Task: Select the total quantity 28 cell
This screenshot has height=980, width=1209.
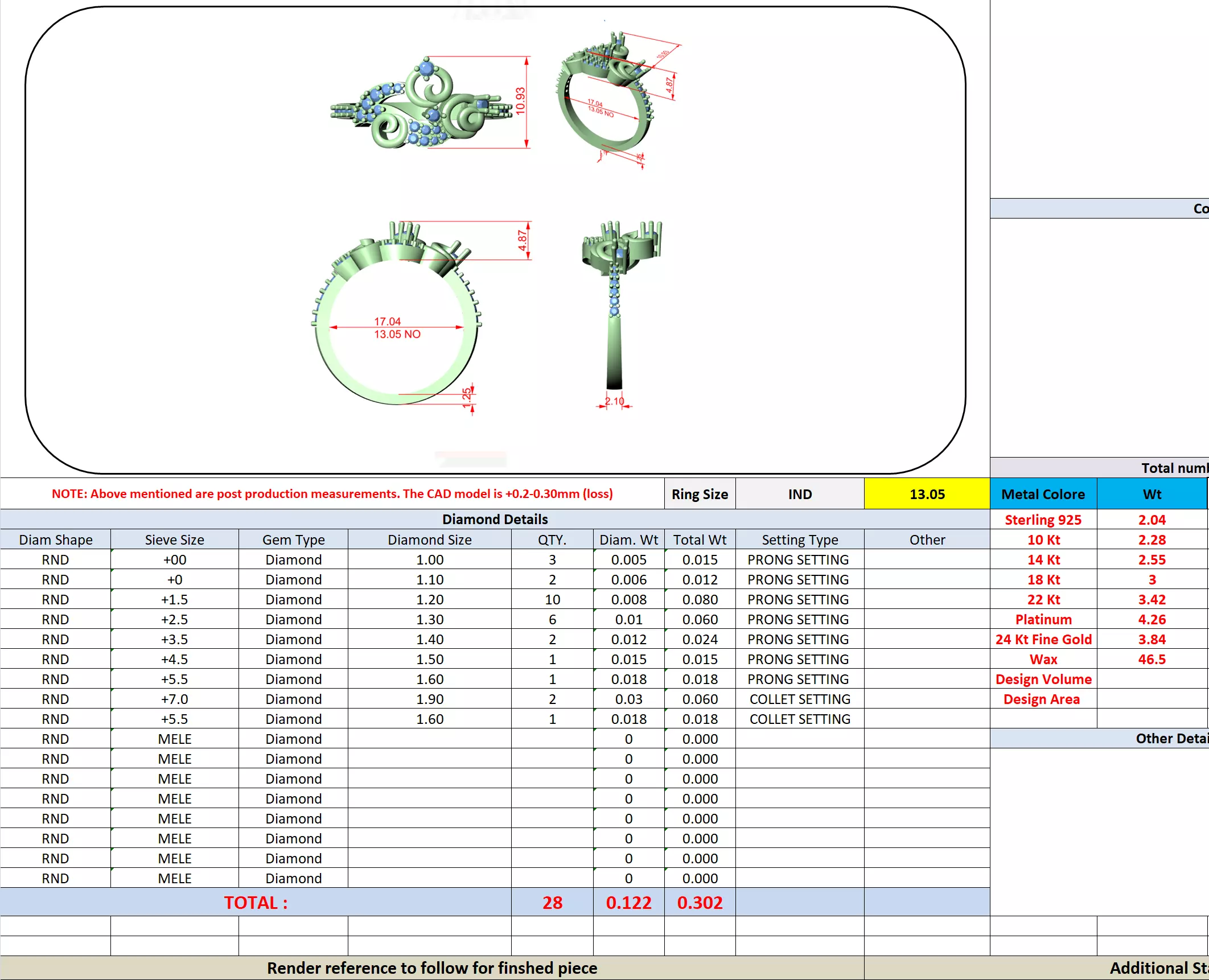Action: [552, 903]
